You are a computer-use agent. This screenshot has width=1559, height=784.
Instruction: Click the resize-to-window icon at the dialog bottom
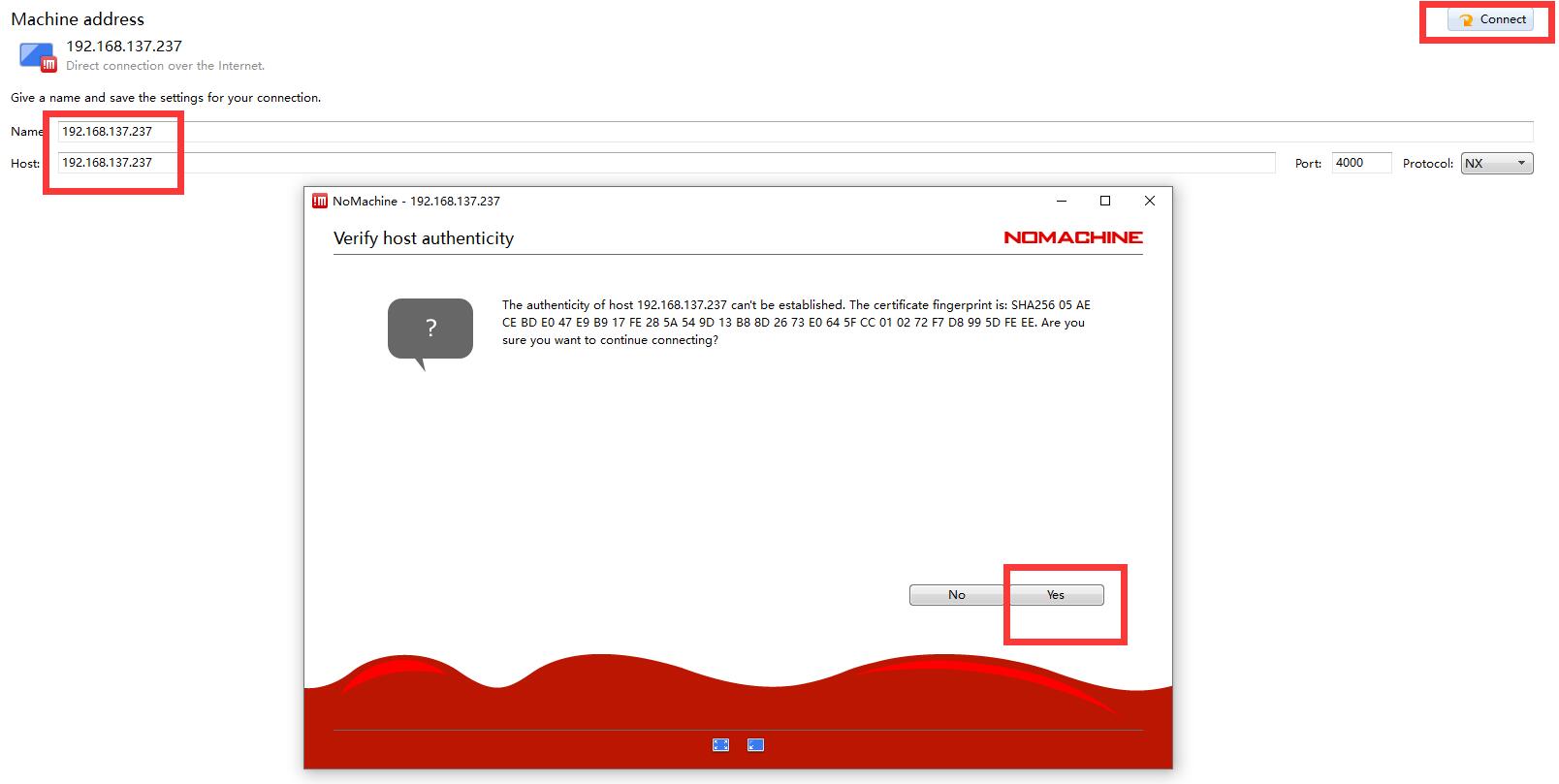click(x=755, y=744)
